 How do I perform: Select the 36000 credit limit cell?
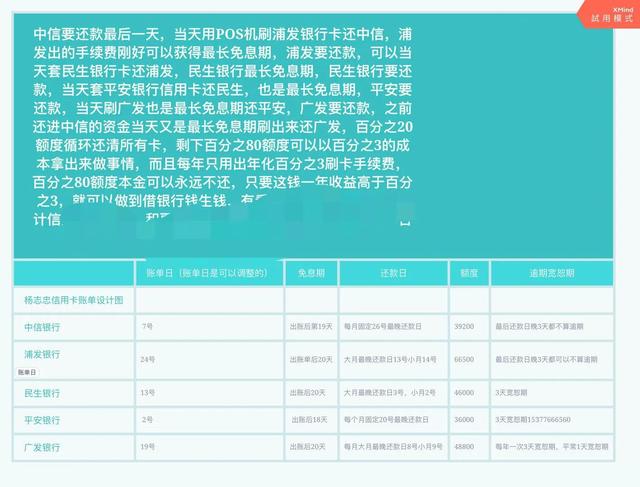coord(469,420)
